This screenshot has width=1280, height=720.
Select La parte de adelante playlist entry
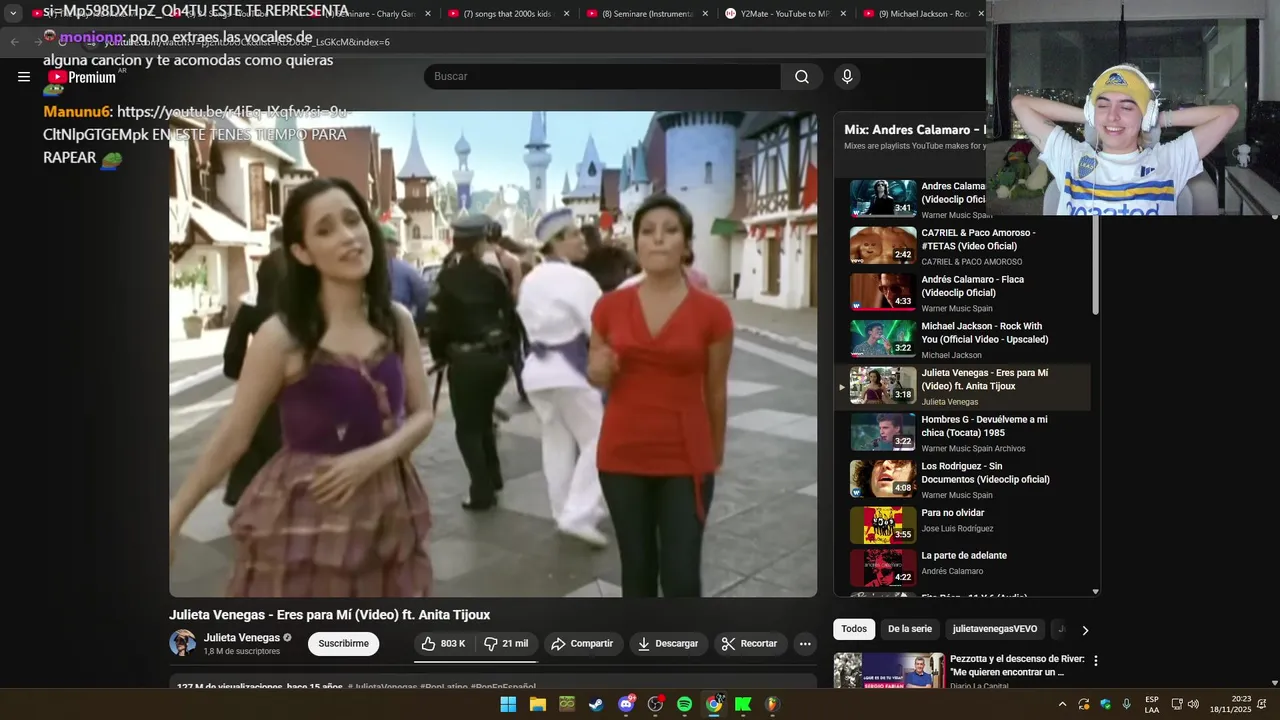click(962, 568)
